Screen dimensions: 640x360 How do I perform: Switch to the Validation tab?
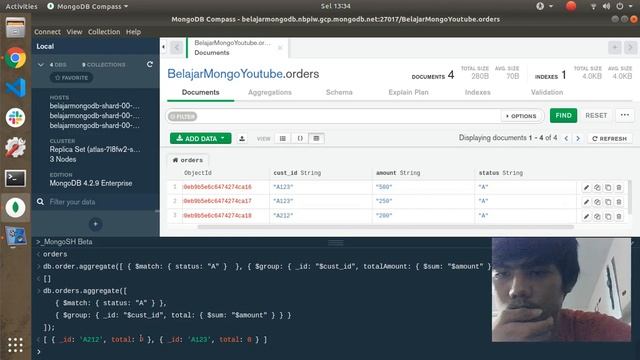tap(547, 92)
